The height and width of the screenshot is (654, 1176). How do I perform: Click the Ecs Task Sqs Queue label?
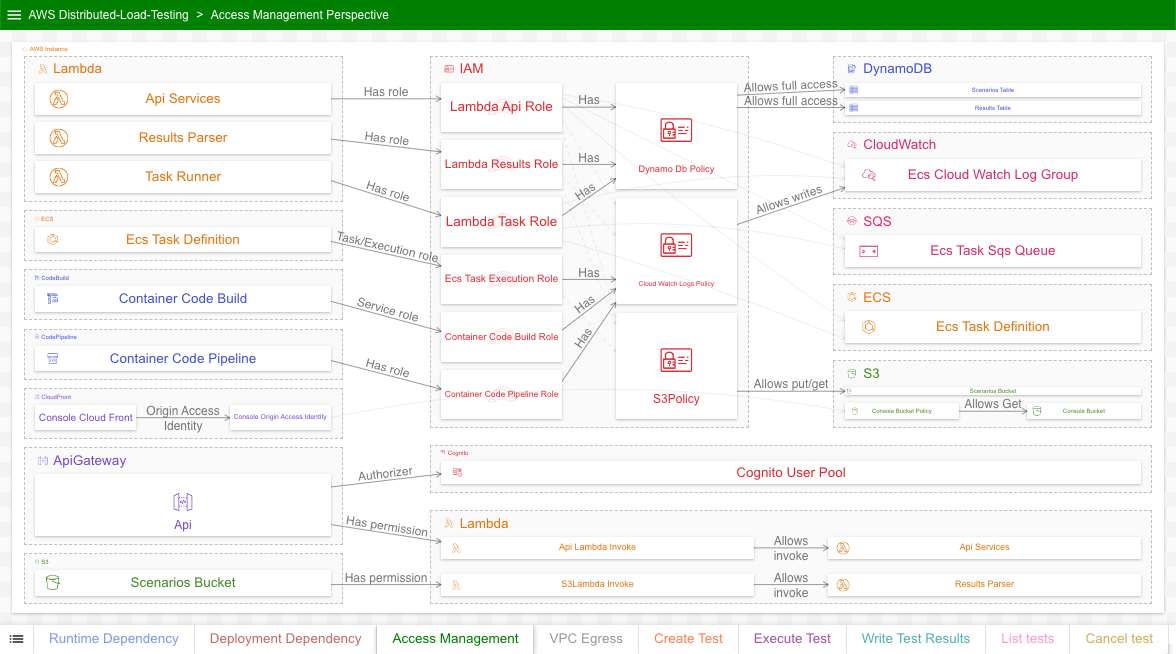point(992,251)
